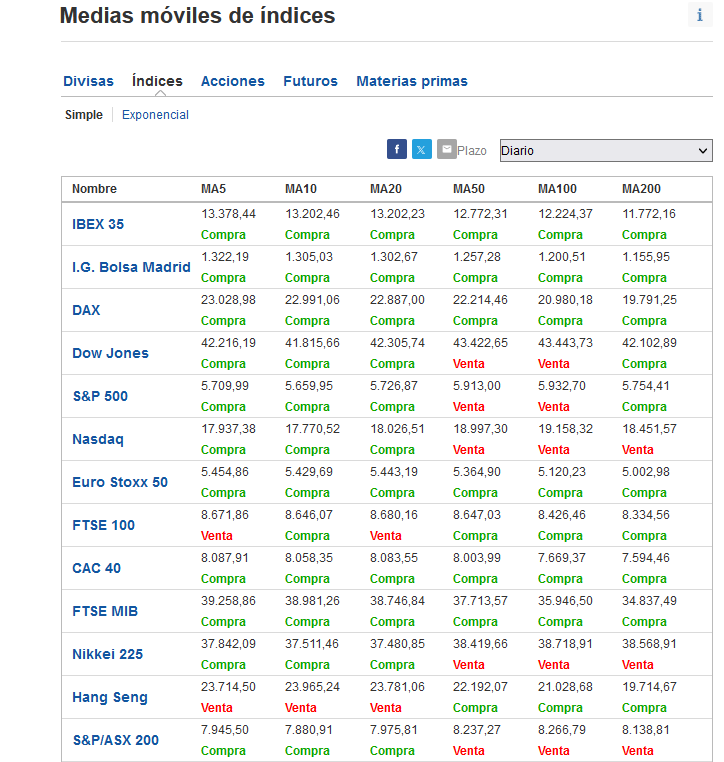Open the Nikkei 225 index link
Screen dimensions: 724x762
click(x=107, y=654)
